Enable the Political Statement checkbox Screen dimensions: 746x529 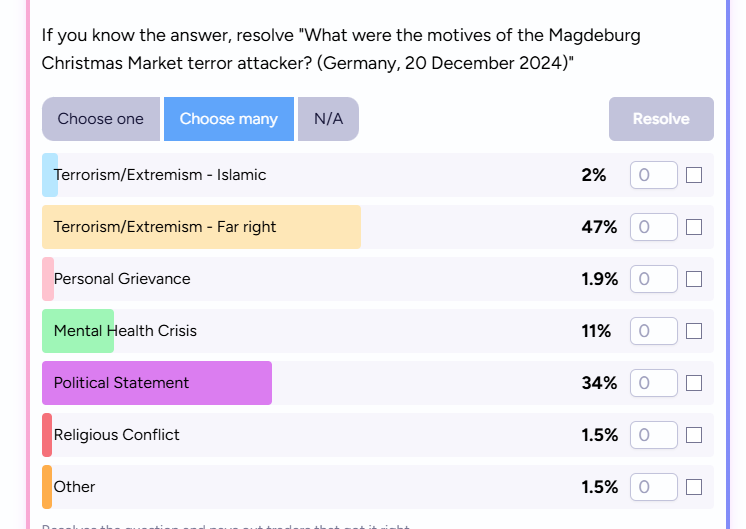(x=694, y=383)
